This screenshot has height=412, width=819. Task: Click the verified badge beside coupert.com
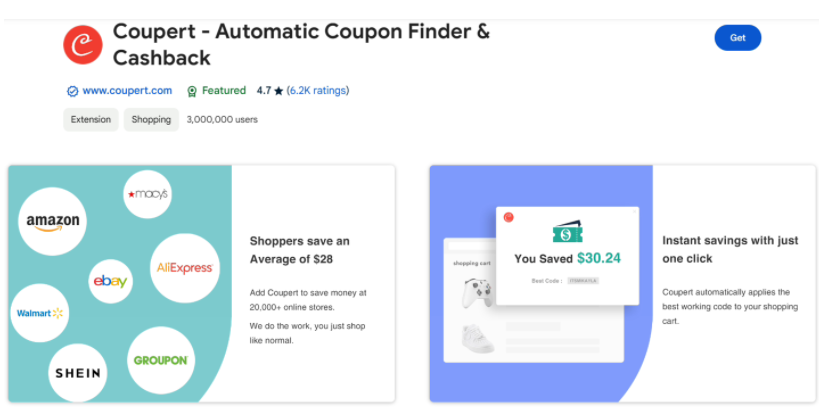(72, 91)
